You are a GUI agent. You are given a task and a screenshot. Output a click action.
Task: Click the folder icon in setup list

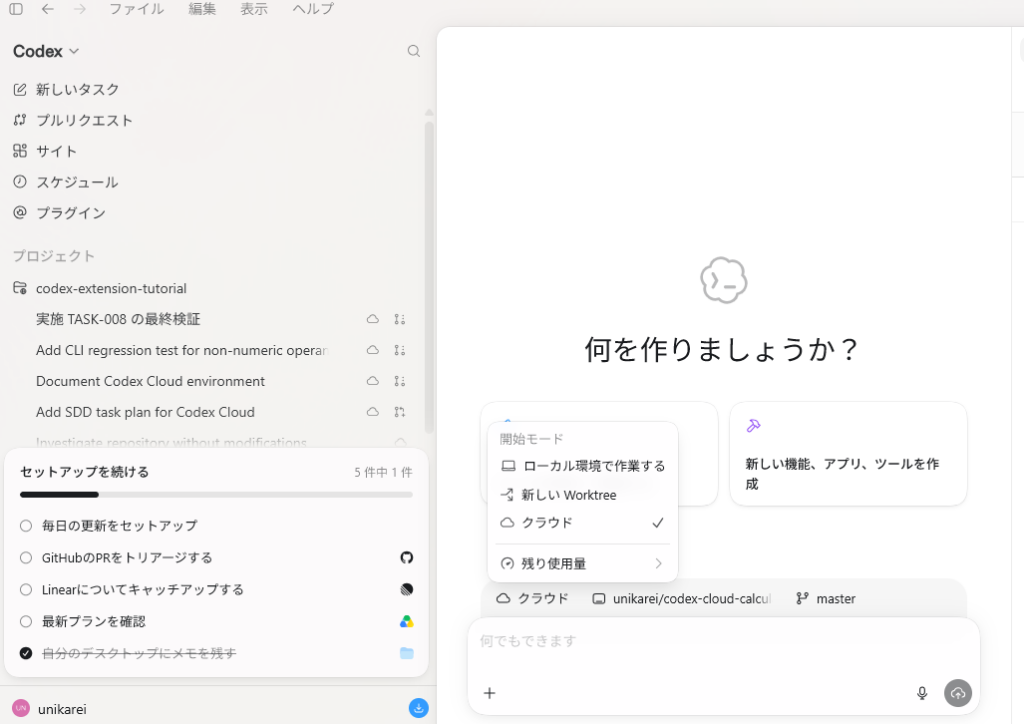(x=406, y=653)
